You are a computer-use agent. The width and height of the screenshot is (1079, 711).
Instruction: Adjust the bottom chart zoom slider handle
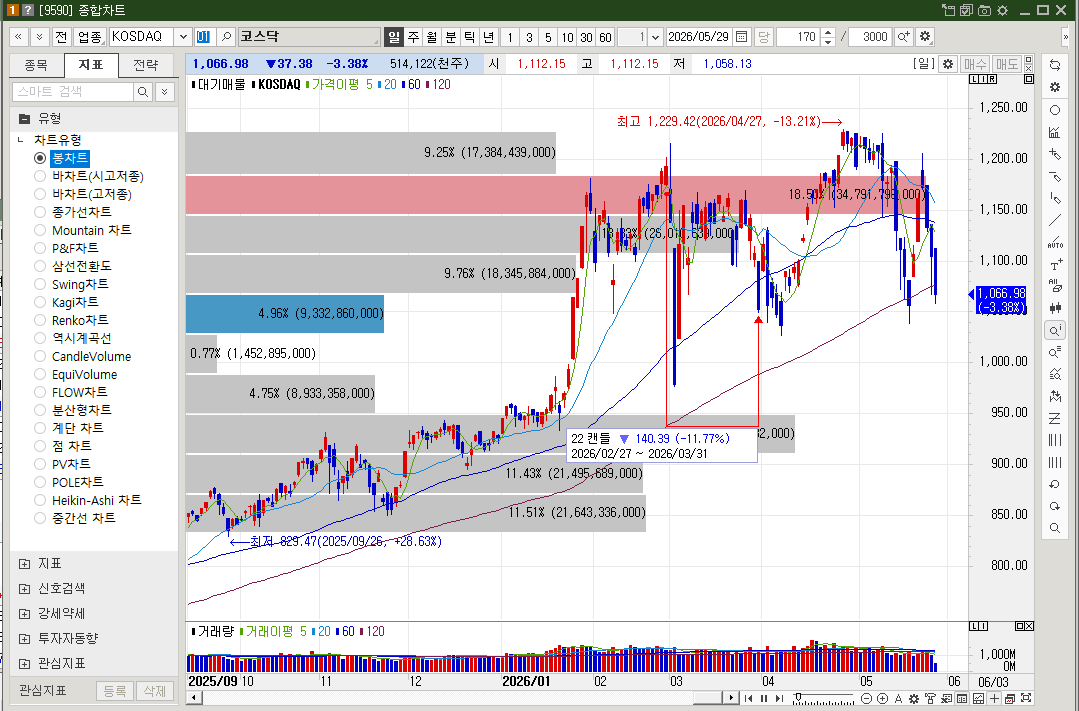pos(798,698)
